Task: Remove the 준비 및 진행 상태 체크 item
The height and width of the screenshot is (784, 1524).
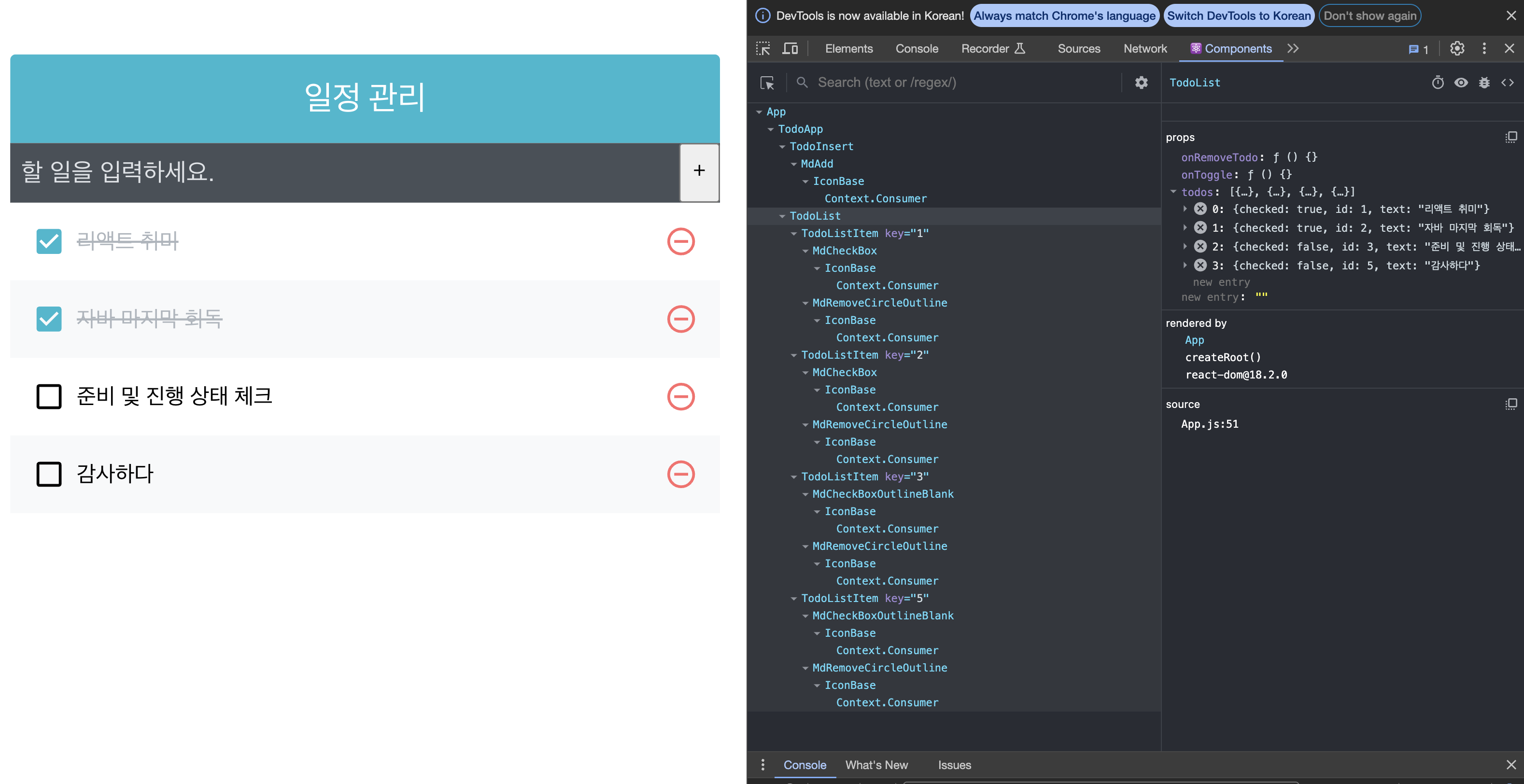Action: coord(680,396)
